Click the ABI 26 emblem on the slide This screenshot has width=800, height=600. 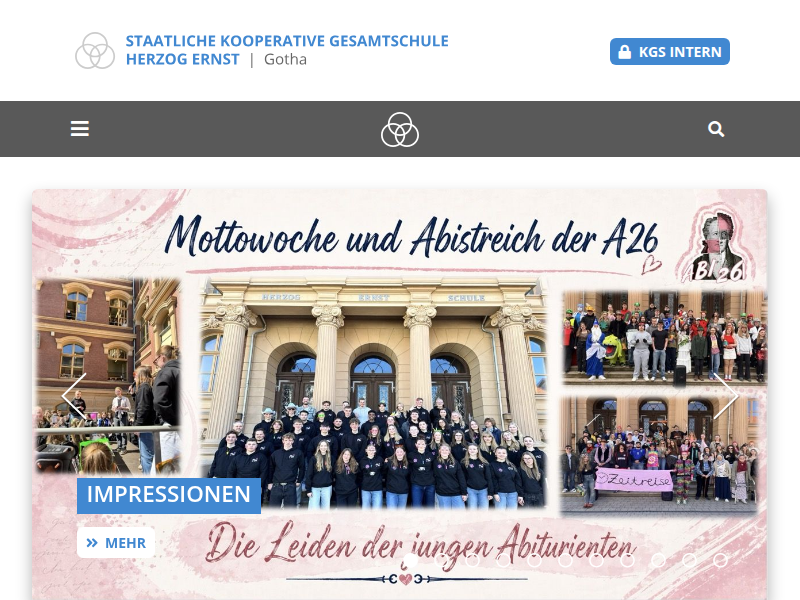(x=715, y=246)
